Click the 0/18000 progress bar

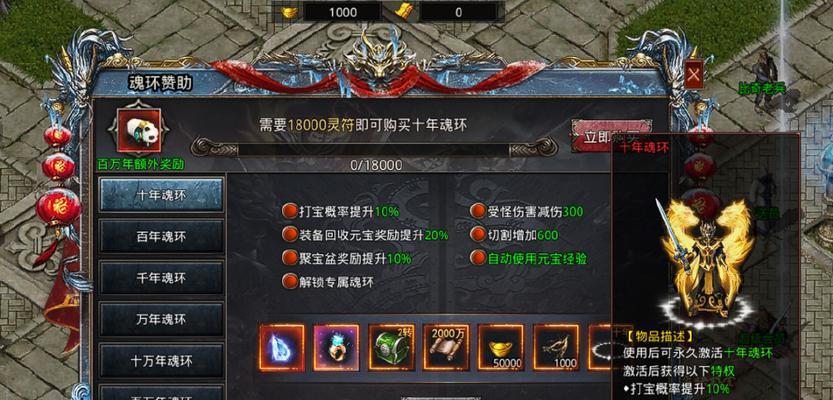click(376, 147)
